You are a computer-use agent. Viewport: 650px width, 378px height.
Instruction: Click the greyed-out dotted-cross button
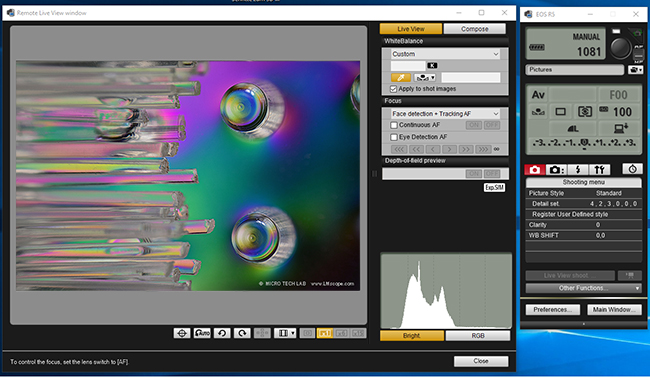point(262,333)
